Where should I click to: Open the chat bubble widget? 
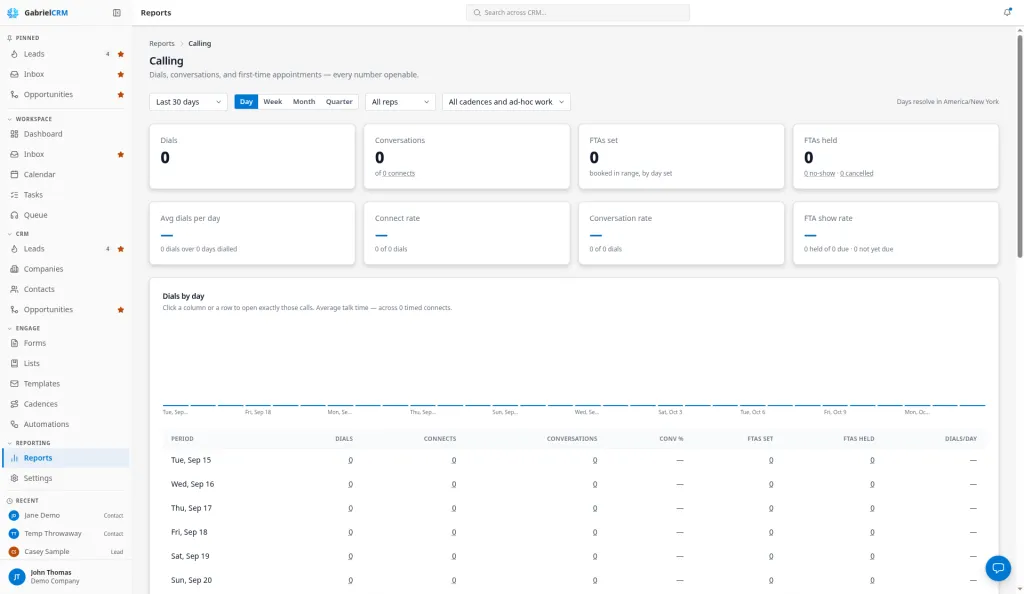(x=998, y=568)
